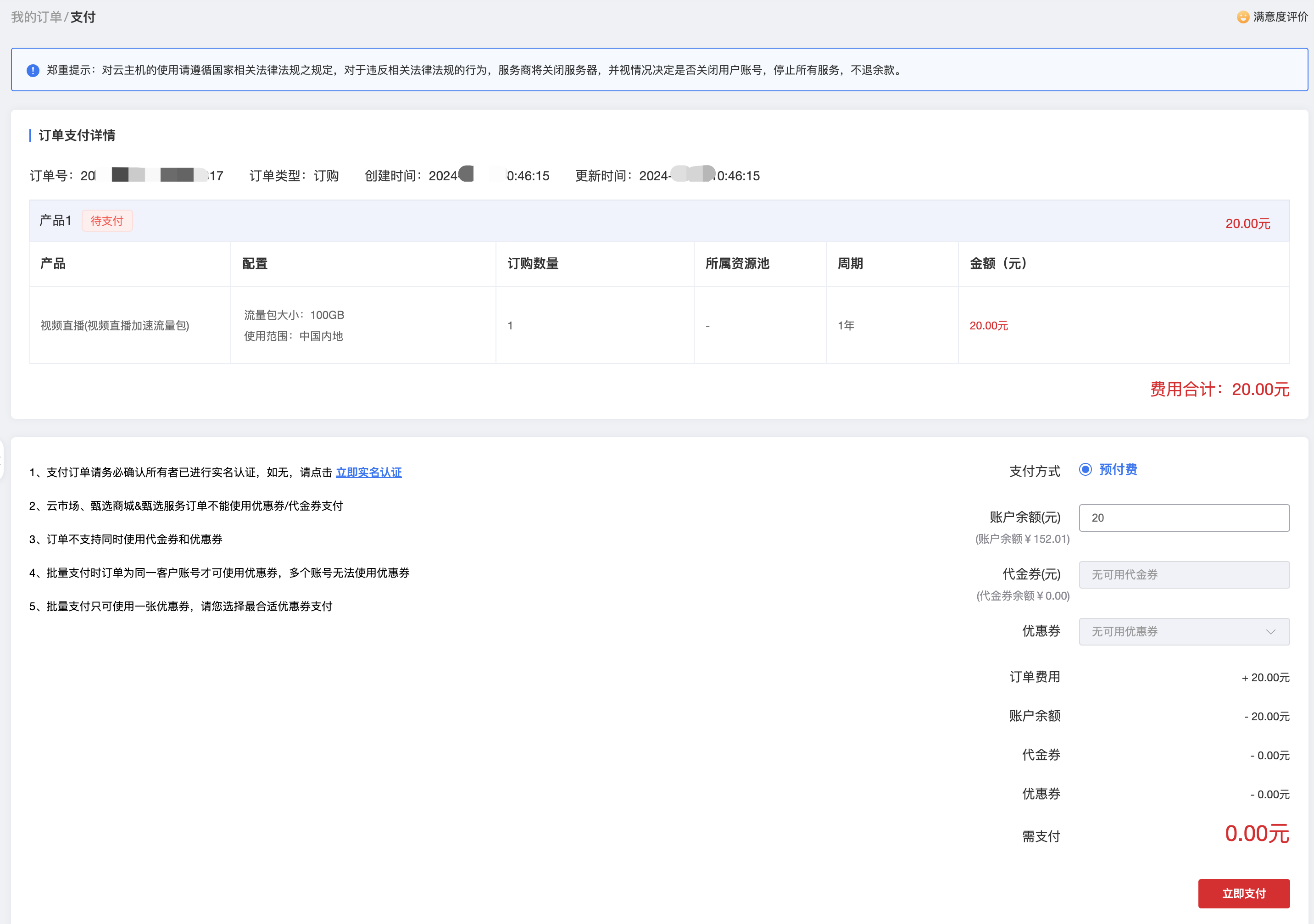Click the 产品1 header label
This screenshot has height=924, width=1314.
56,221
